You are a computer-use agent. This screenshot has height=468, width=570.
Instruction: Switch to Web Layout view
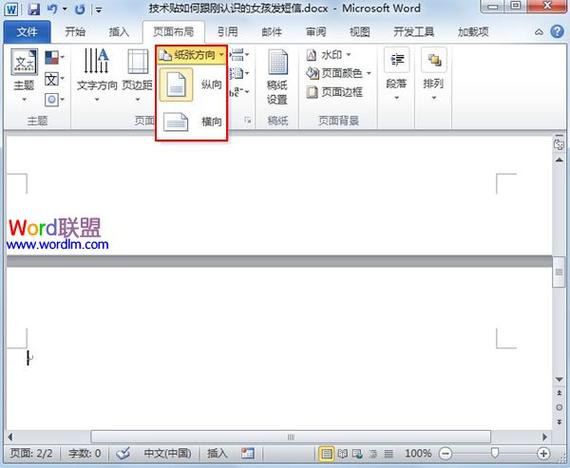tap(358, 453)
